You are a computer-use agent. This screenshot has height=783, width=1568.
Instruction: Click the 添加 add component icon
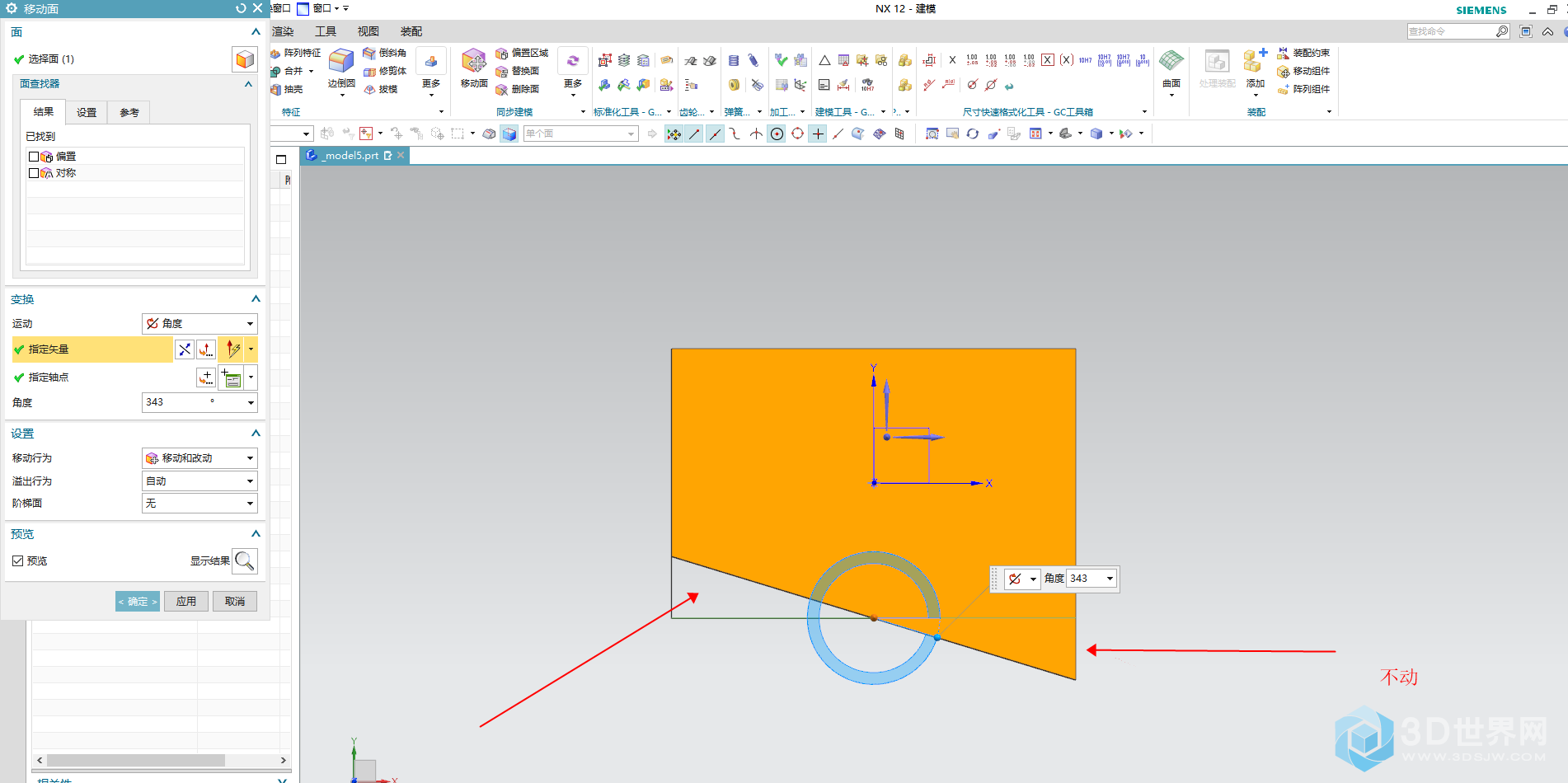[x=1256, y=61]
